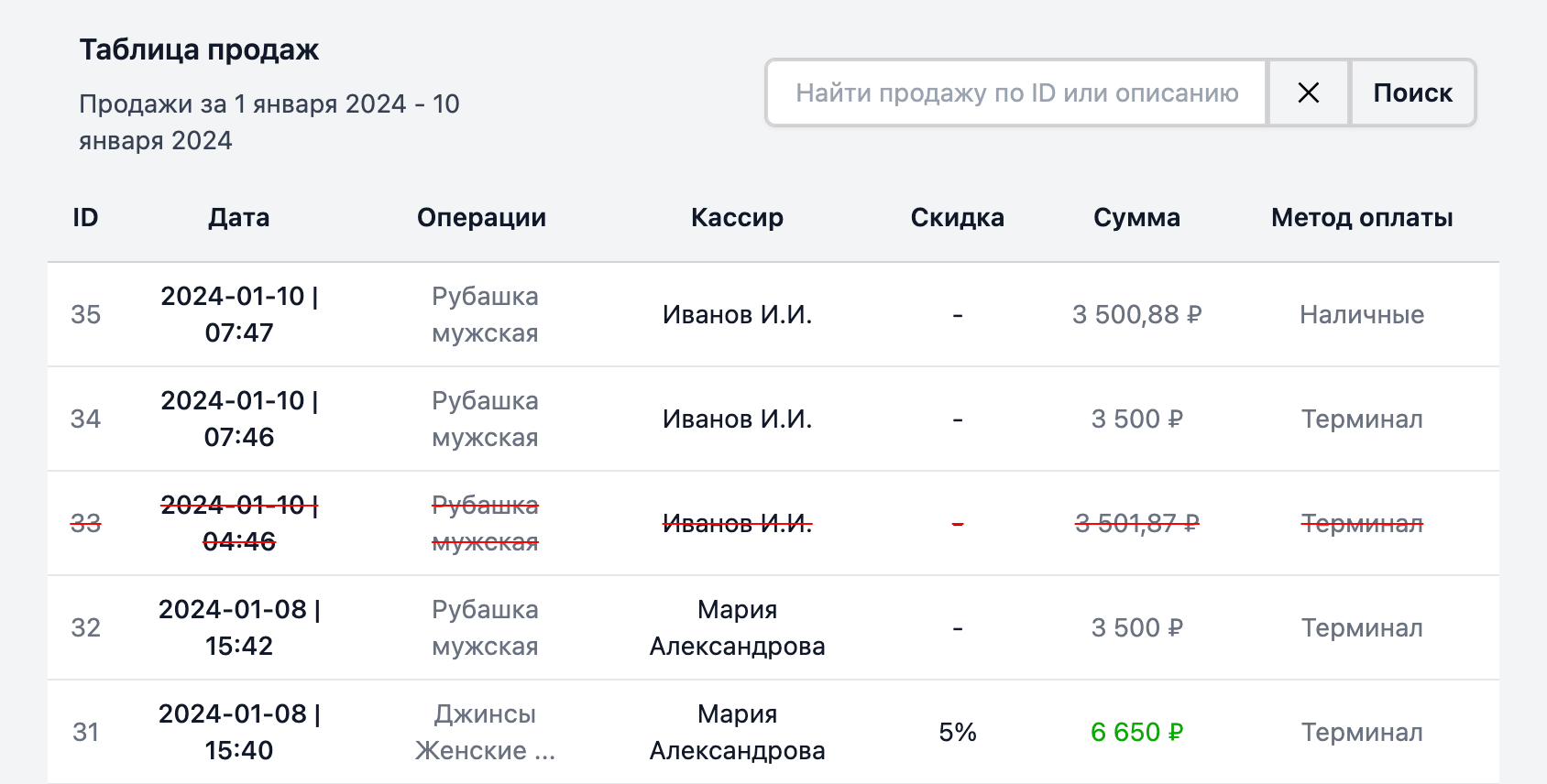Click the Операции column header
Screen dimensions: 1547x784
481,218
